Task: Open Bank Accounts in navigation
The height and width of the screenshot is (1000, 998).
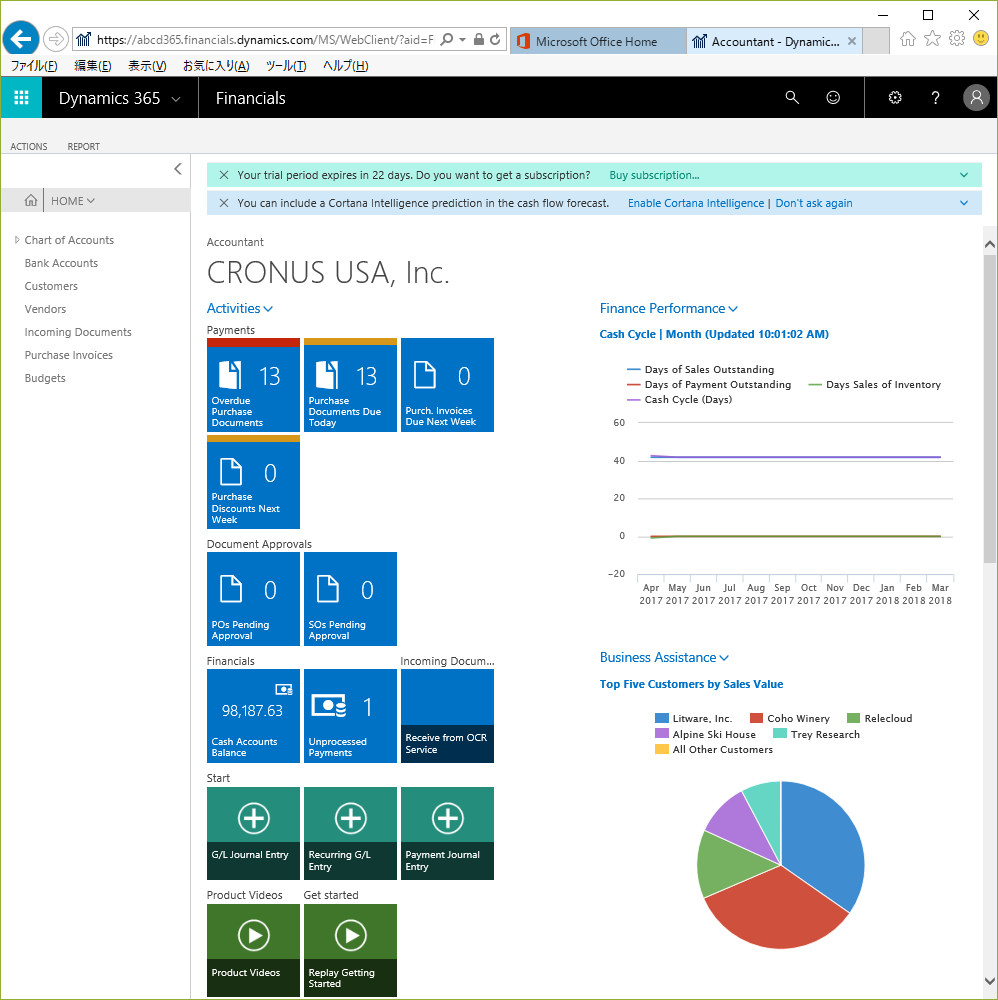Action: tap(61, 263)
